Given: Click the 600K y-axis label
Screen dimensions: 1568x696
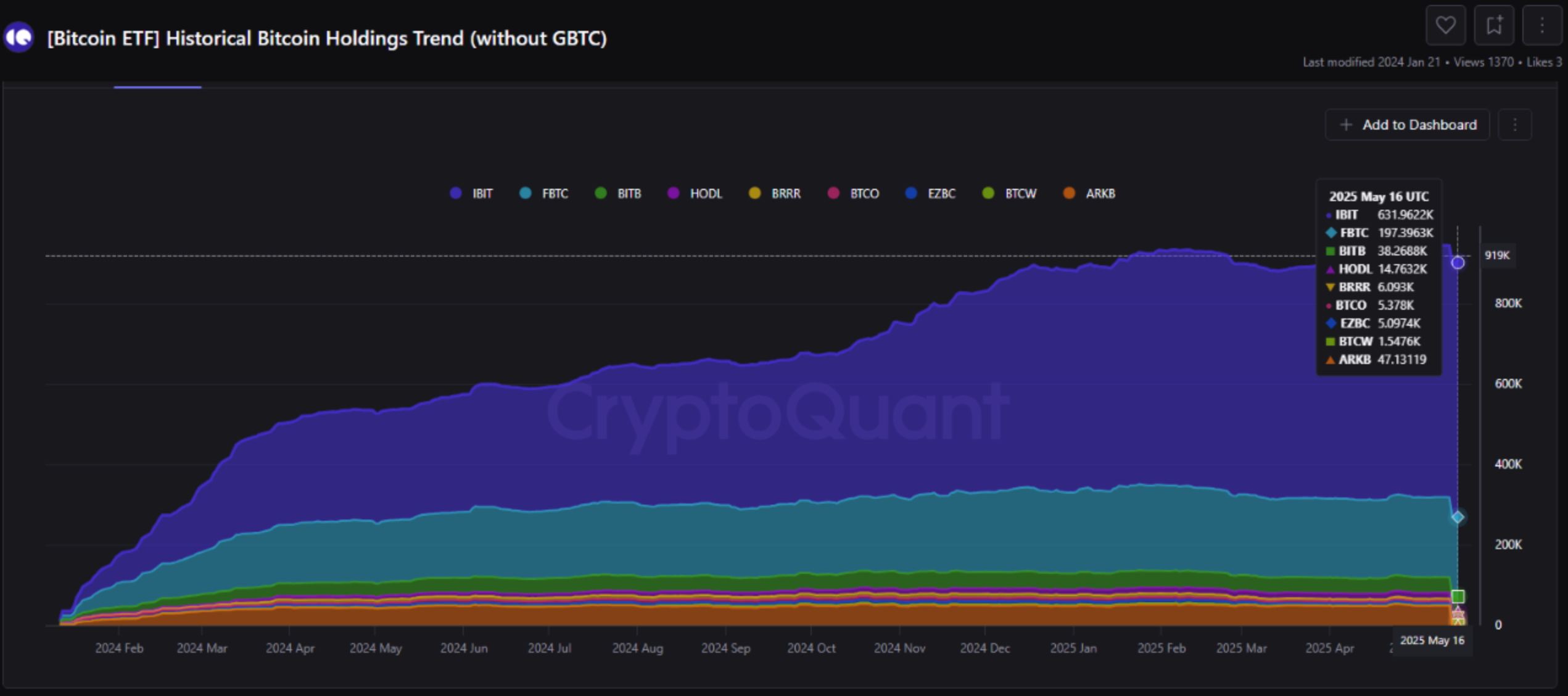Looking at the screenshot, I should (x=1508, y=383).
